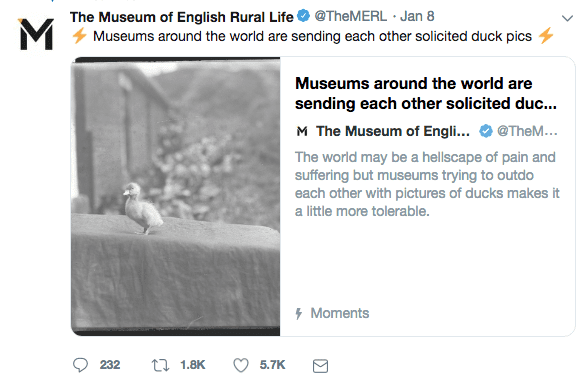Viewport: 583px width, 383px height.
Task: Open the Jan 8 tweet timestamp
Action: (417, 16)
